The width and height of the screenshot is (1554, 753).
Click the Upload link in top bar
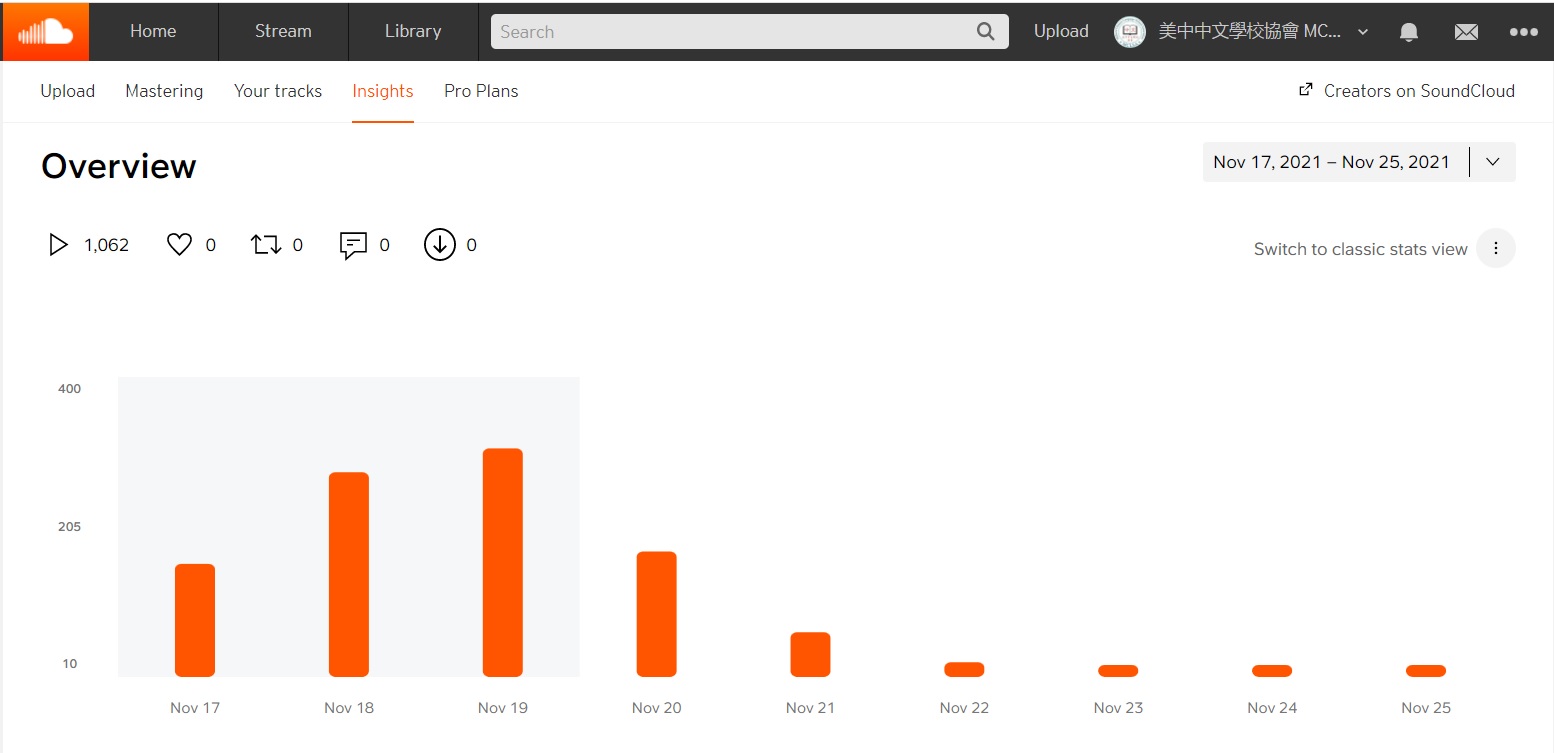(x=1060, y=32)
